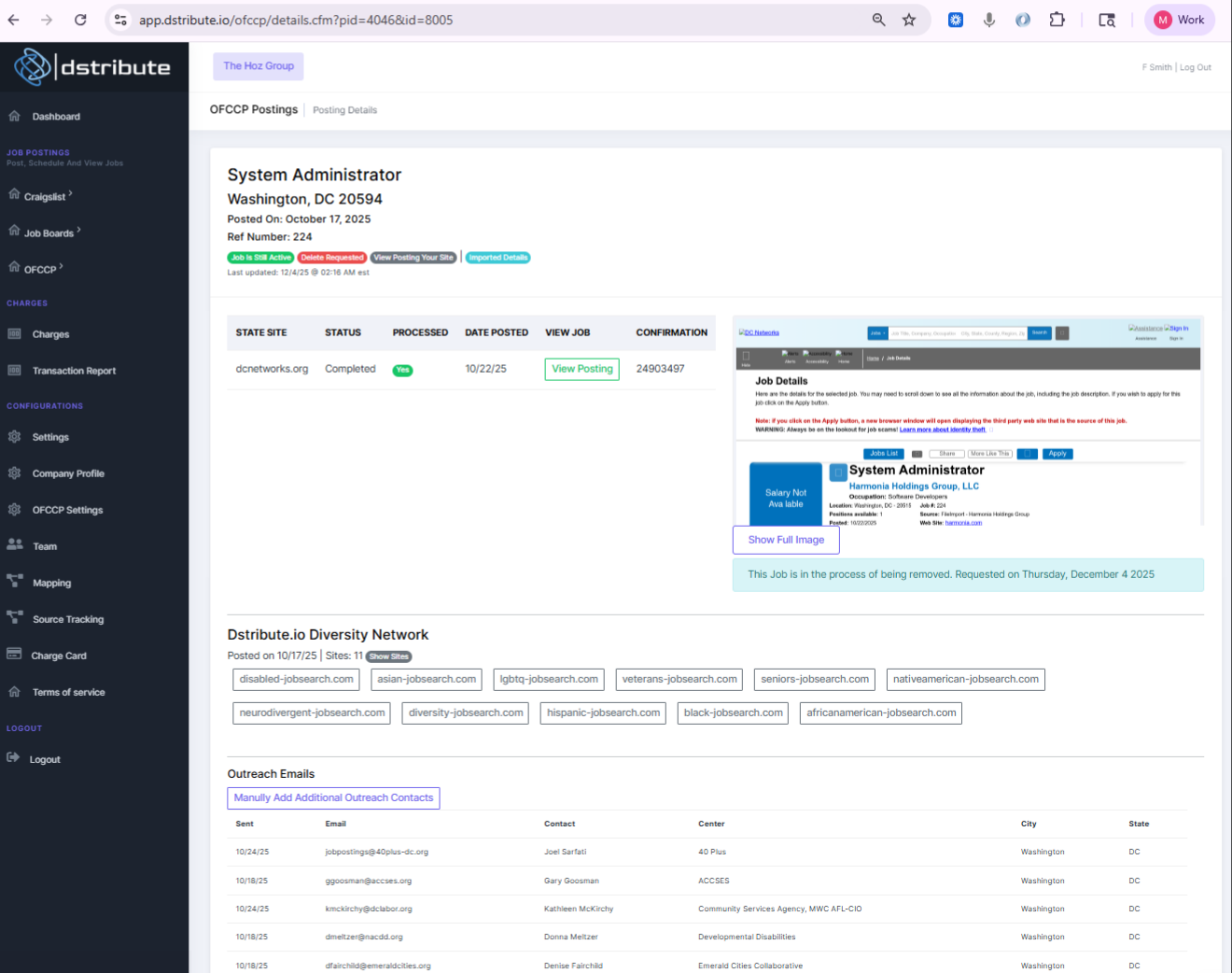This screenshot has width=1232, height=973.
Task: Open the Dashboard home icon
Action: point(14,117)
